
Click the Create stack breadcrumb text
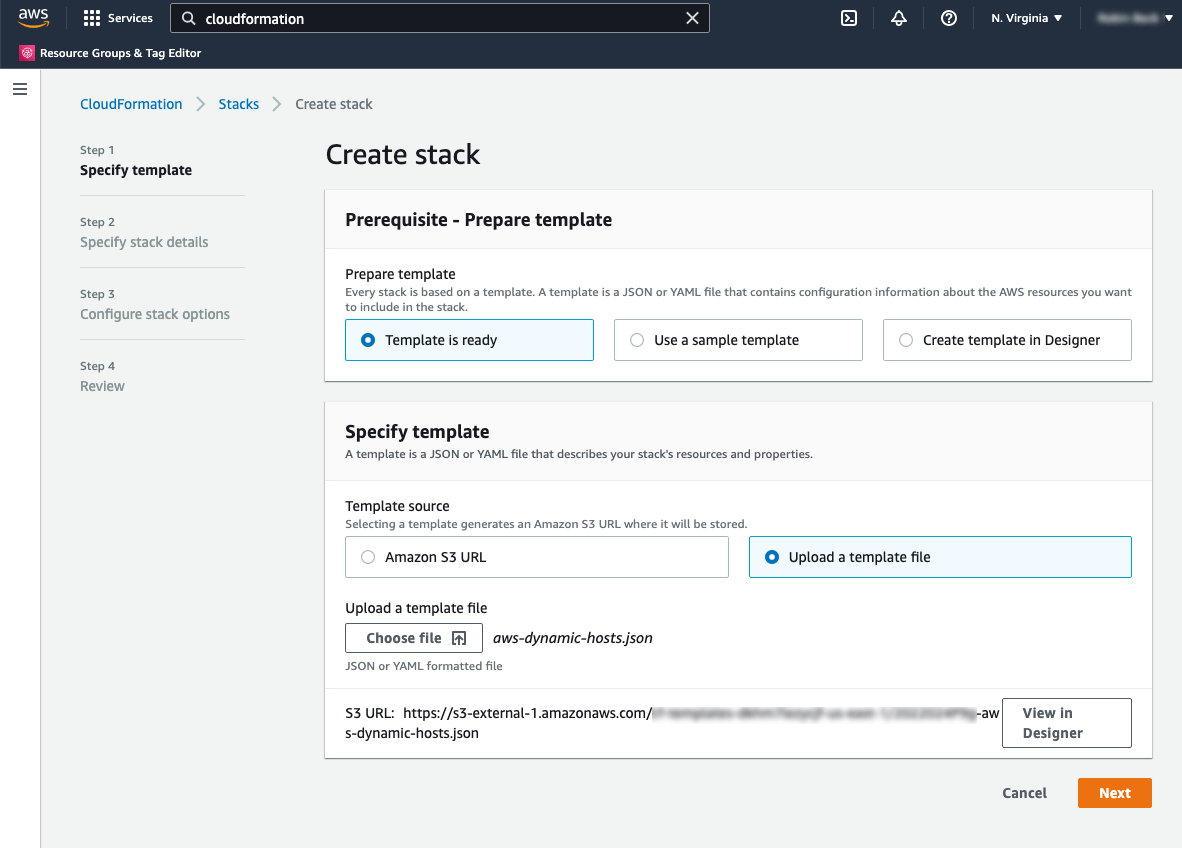[x=334, y=104]
